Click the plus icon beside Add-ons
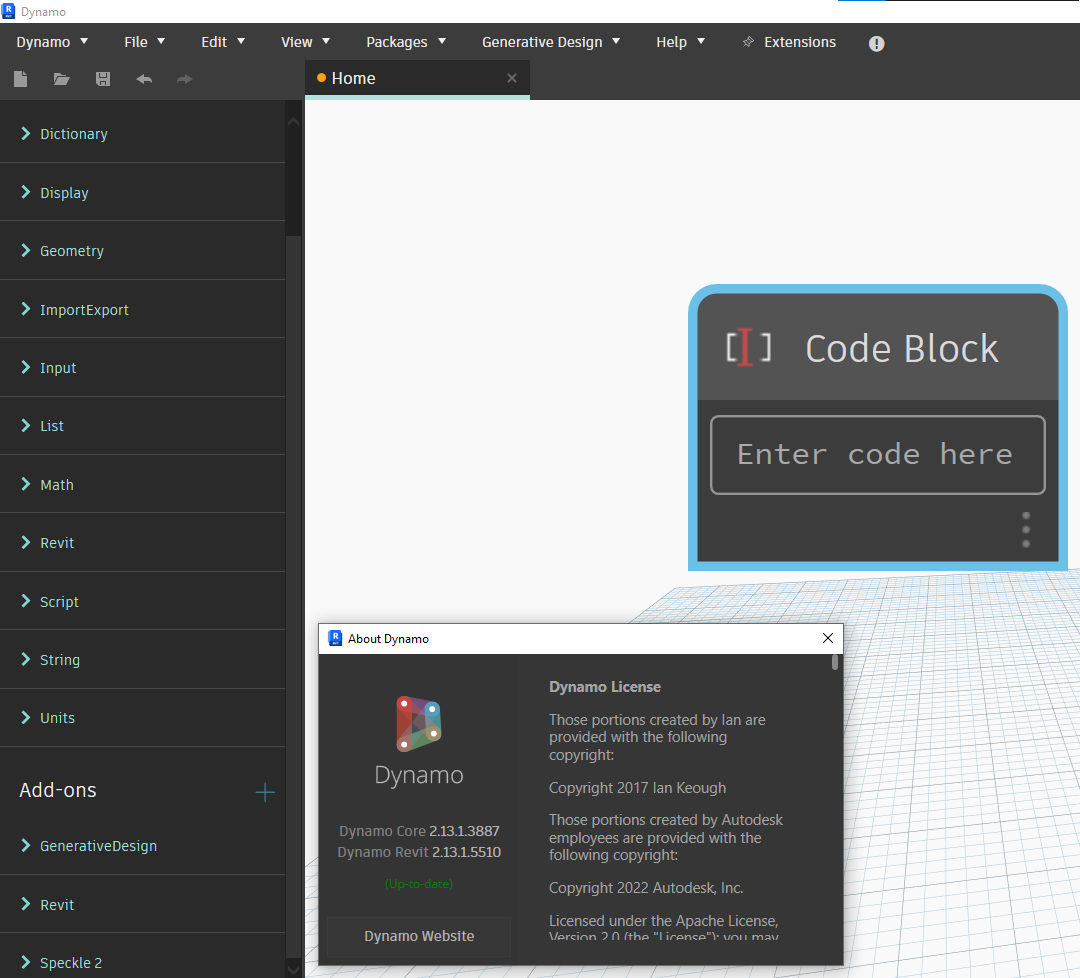Screen dimensions: 1080x978 264,792
